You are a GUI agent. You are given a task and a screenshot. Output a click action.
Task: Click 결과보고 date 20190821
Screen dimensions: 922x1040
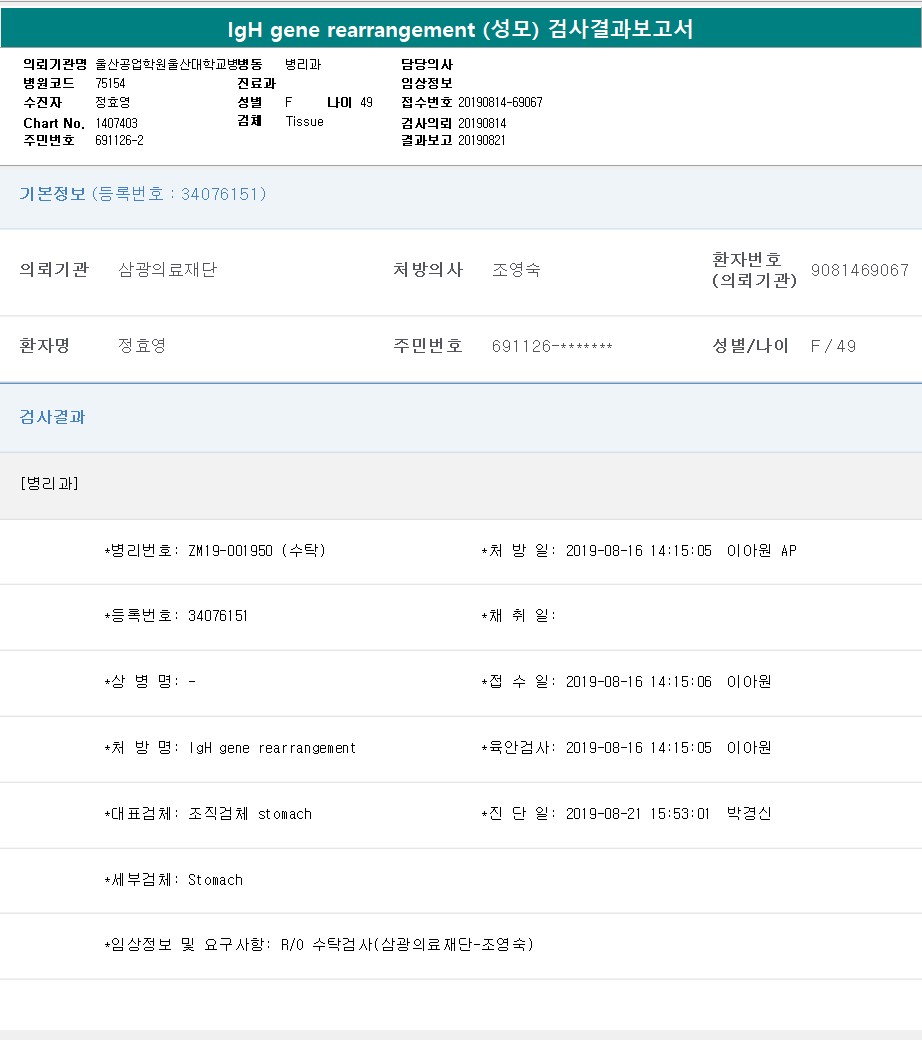pyautogui.click(x=482, y=141)
